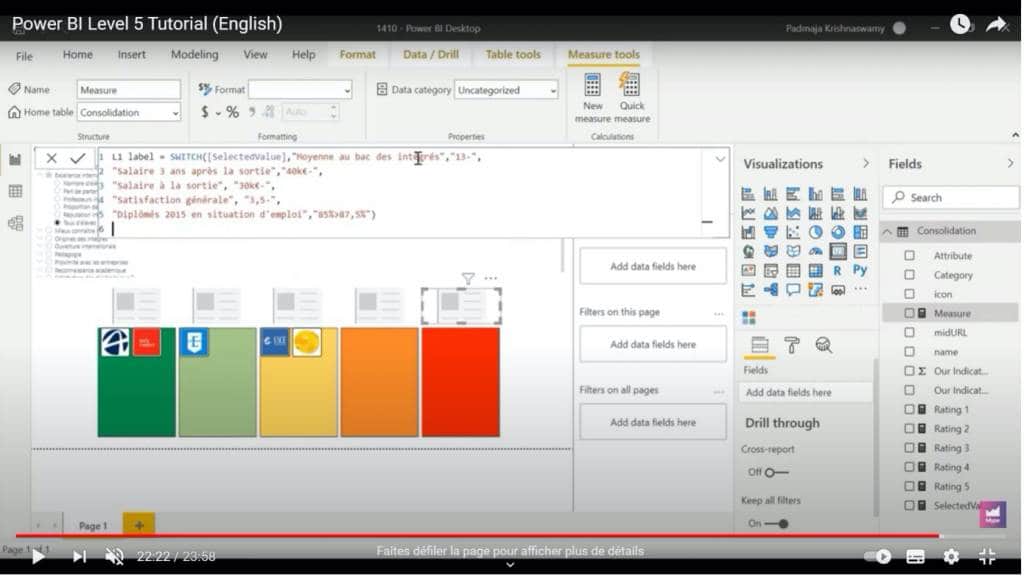Viewport: 1024px width, 578px height.
Task: Switch to the View ribbon tab
Action: [x=255, y=55]
